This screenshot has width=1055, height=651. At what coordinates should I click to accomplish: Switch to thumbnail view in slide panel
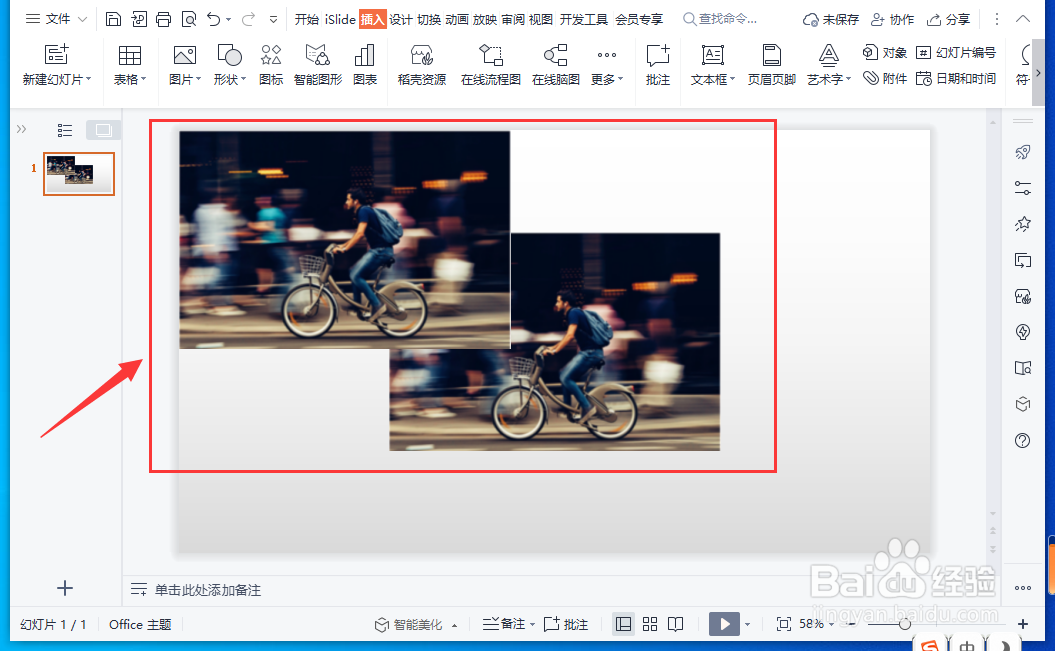pyautogui.click(x=103, y=130)
